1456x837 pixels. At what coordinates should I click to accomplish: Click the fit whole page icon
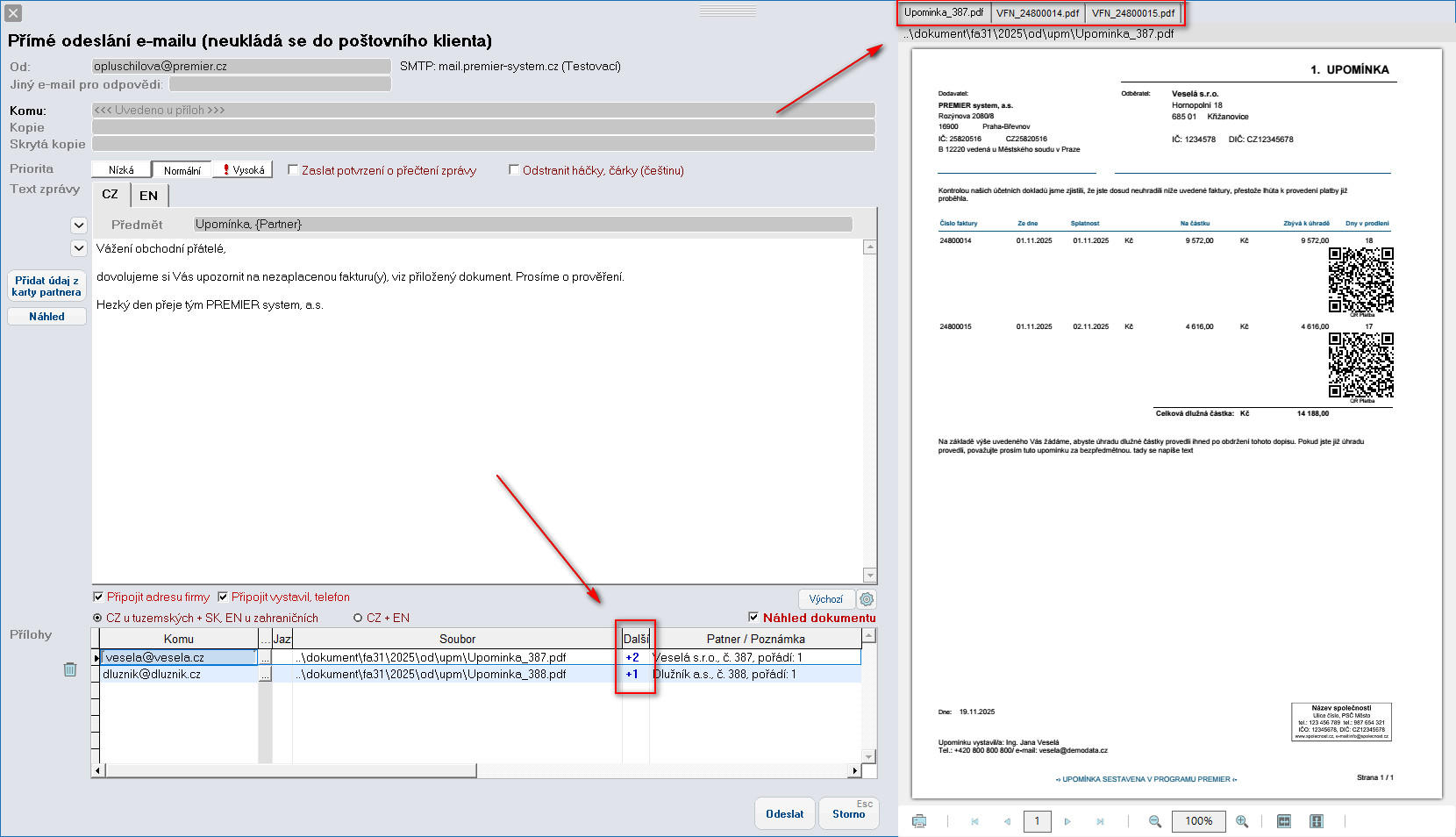point(1316,821)
